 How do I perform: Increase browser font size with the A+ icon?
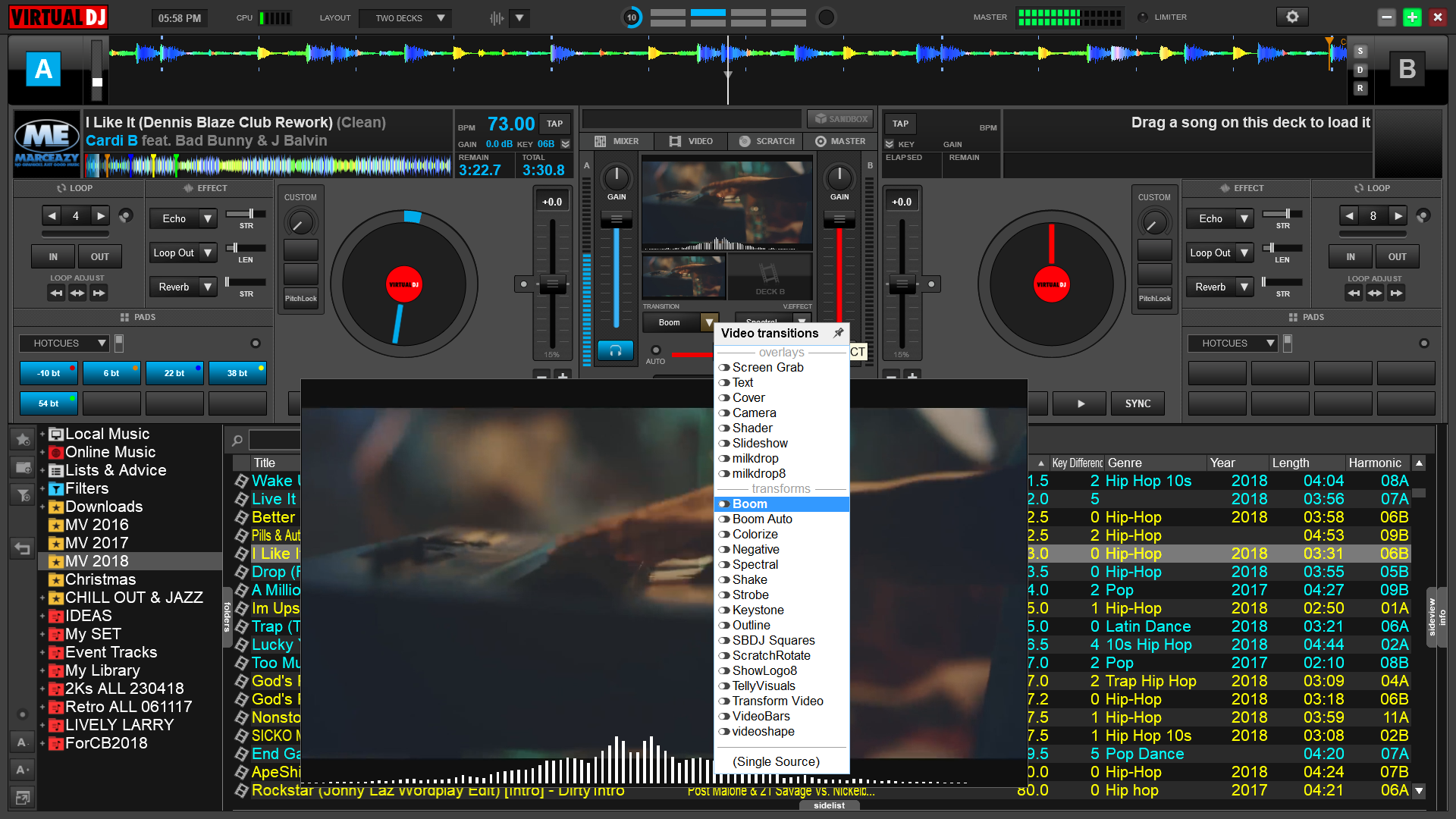[x=23, y=770]
